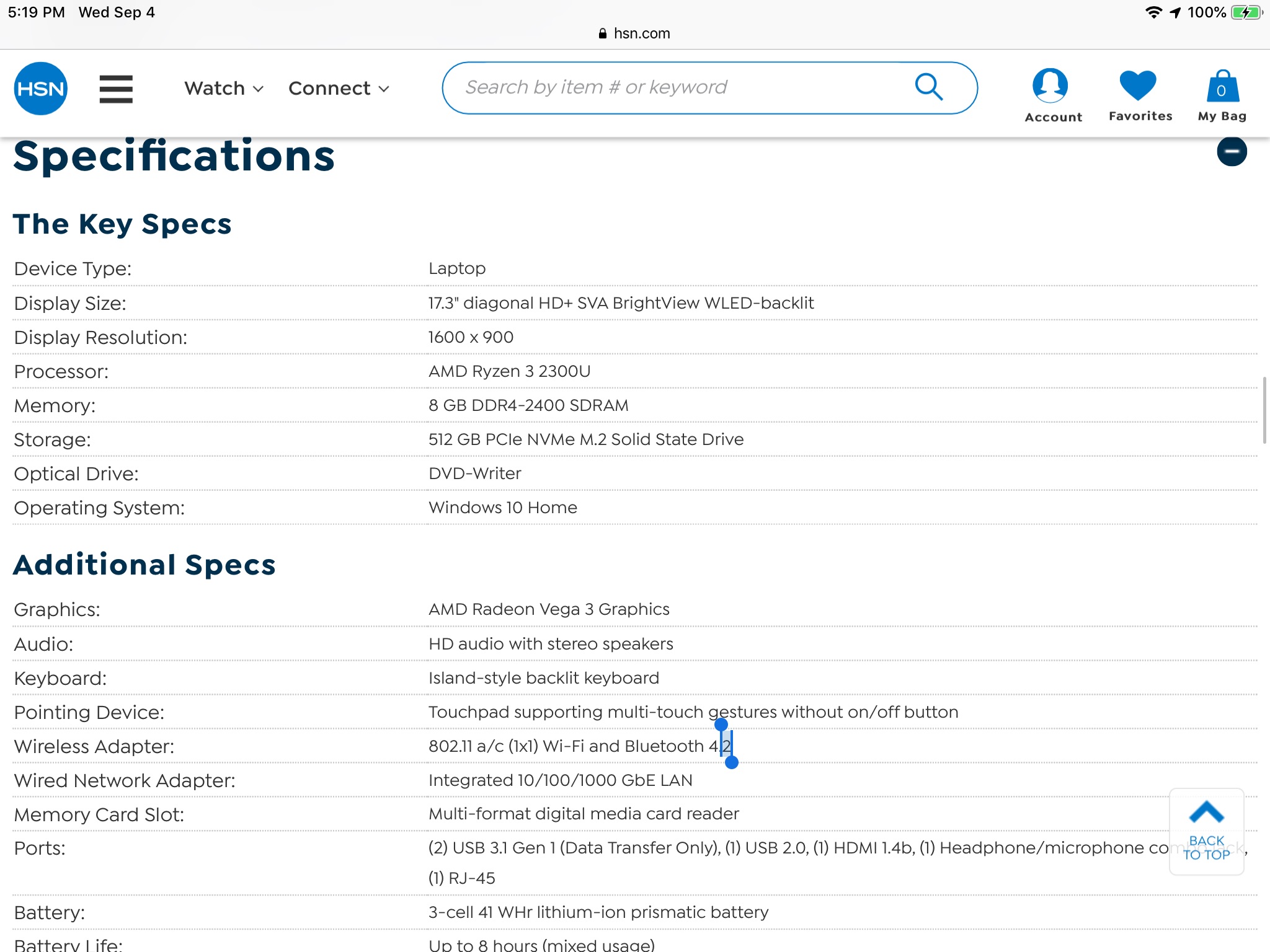Click the 'Keyboard:' label

pos(60,678)
